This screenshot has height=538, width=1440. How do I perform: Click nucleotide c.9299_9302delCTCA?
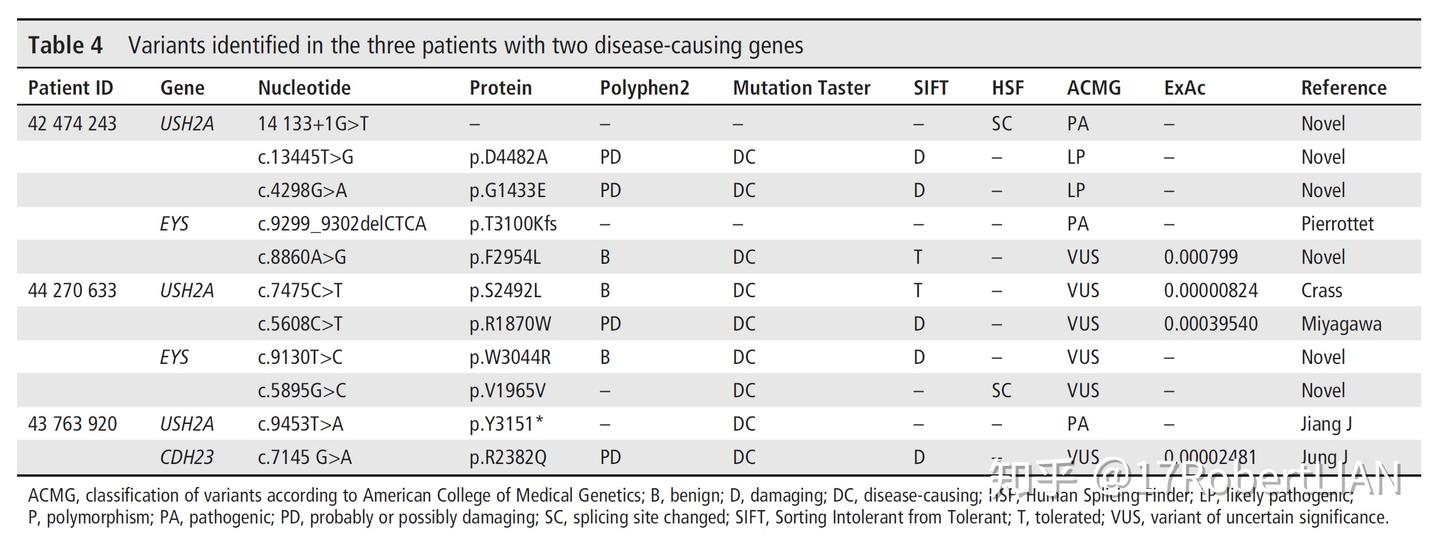pyautogui.click(x=342, y=224)
